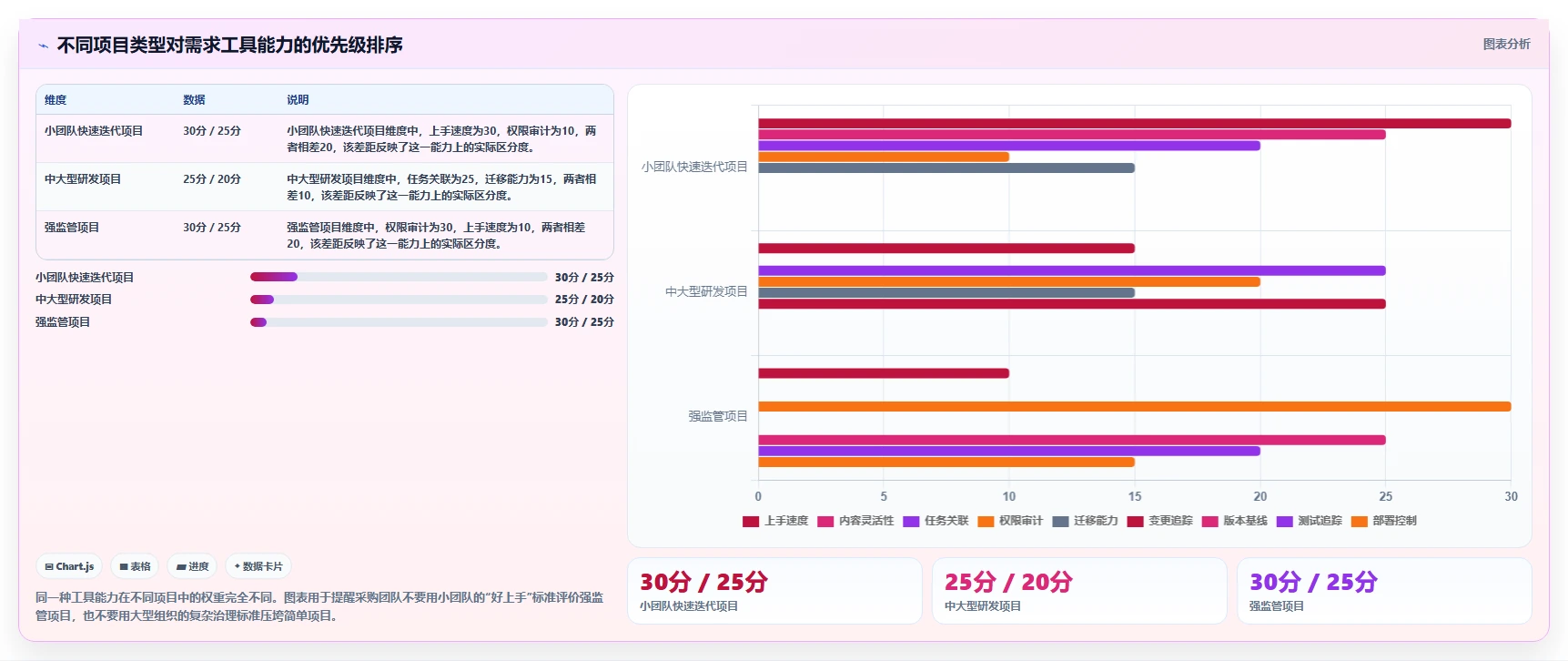Open the 30分 / 25分 强监管项目 stat card
The height and width of the screenshot is (661, 1568).
tap(1384, 591)
